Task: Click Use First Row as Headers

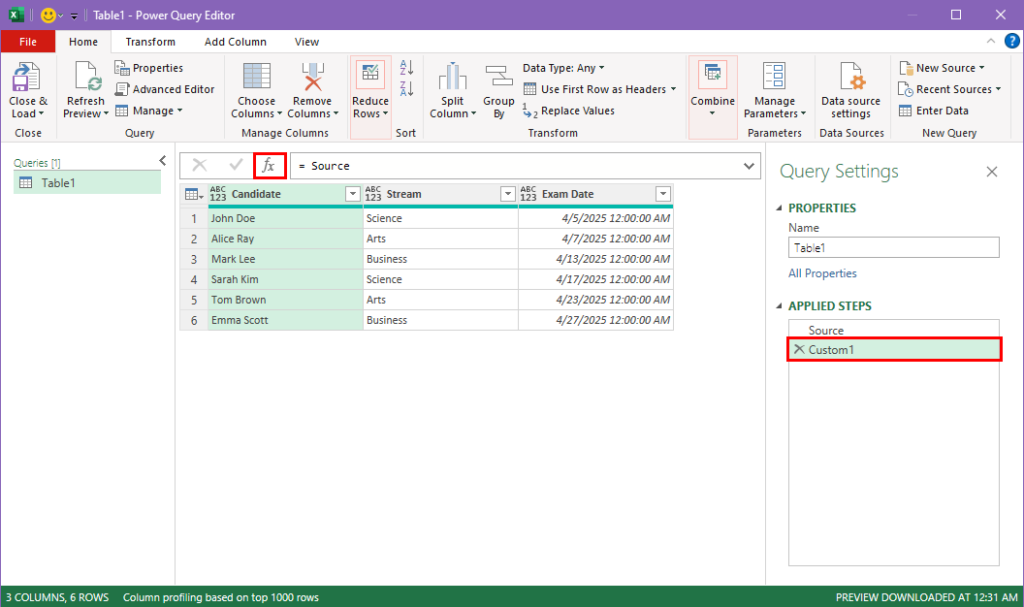Action: point(600,90)
